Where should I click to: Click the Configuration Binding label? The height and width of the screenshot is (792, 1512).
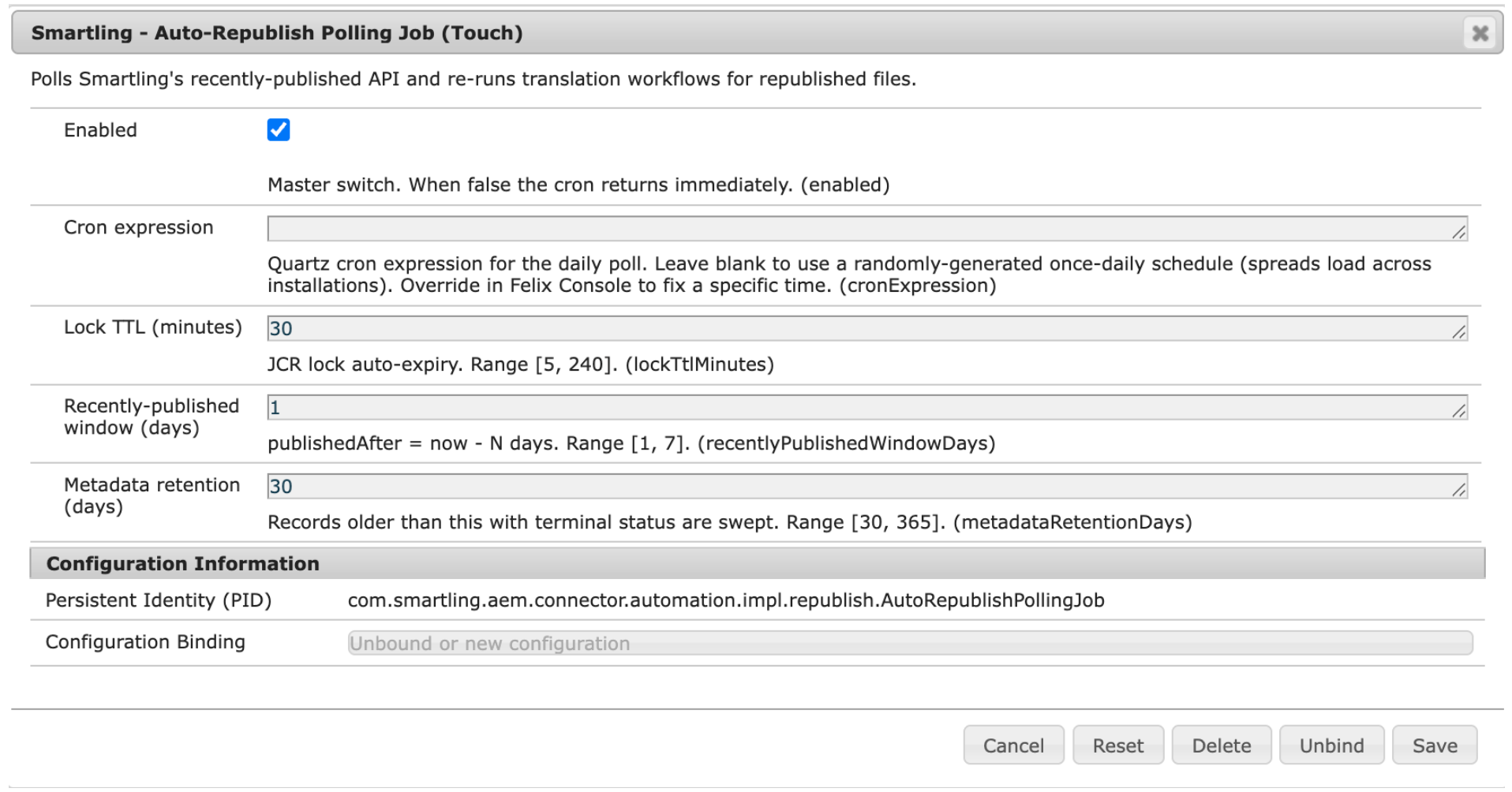tap(145, 642)
